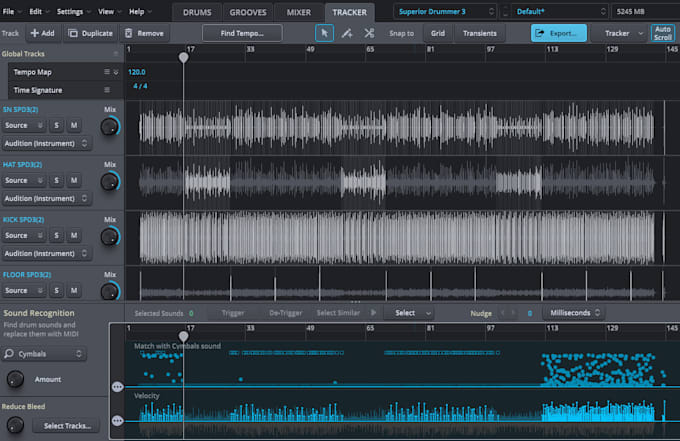Toggle snap to Grid
Screen dimensions: 680x441
point(438,33)
